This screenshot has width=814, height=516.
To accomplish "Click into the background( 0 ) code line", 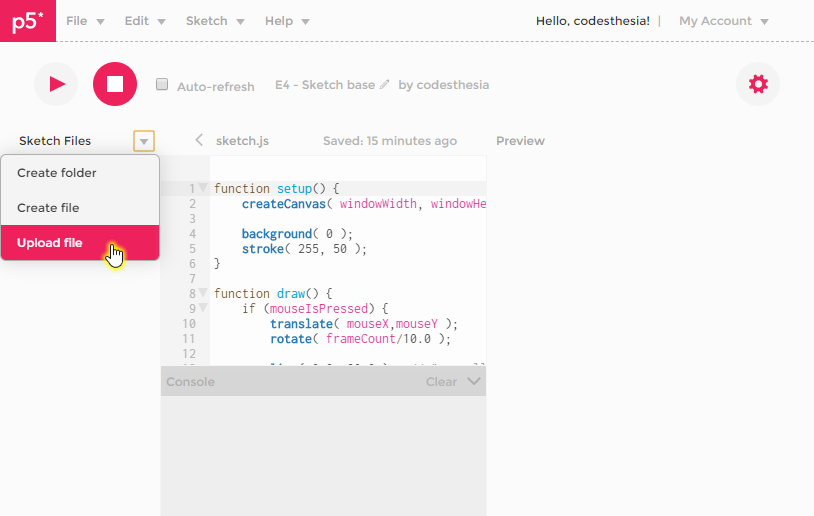I will [x=297, y=234].
